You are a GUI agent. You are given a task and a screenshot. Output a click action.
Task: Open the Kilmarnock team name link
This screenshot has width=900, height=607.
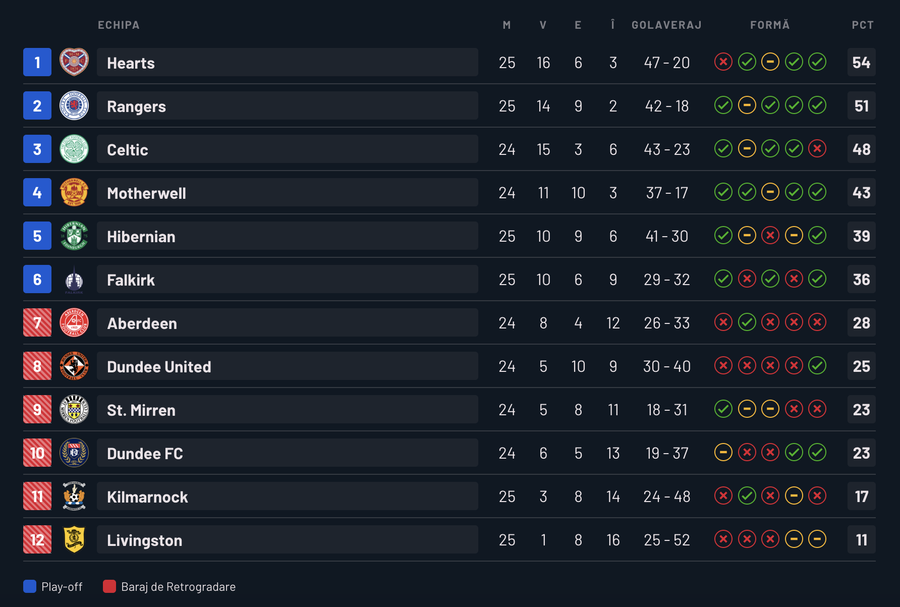(x=147, y=497)
